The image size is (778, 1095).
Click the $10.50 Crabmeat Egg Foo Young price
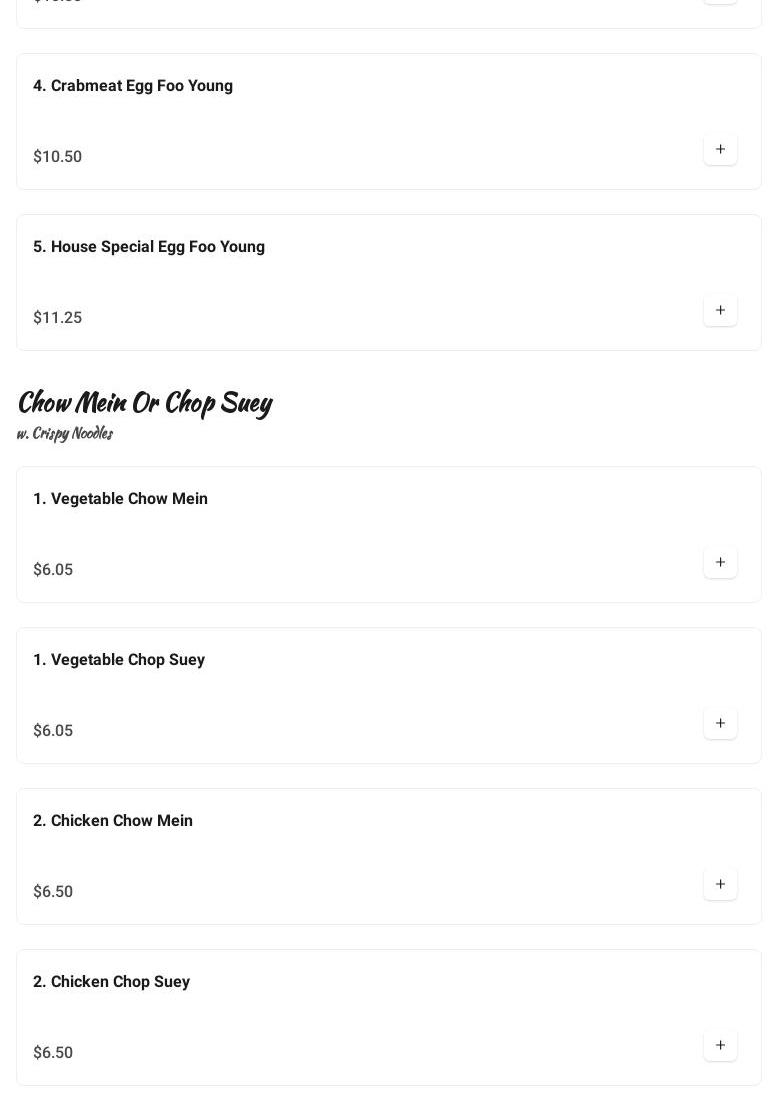click(x=58, y=157)
